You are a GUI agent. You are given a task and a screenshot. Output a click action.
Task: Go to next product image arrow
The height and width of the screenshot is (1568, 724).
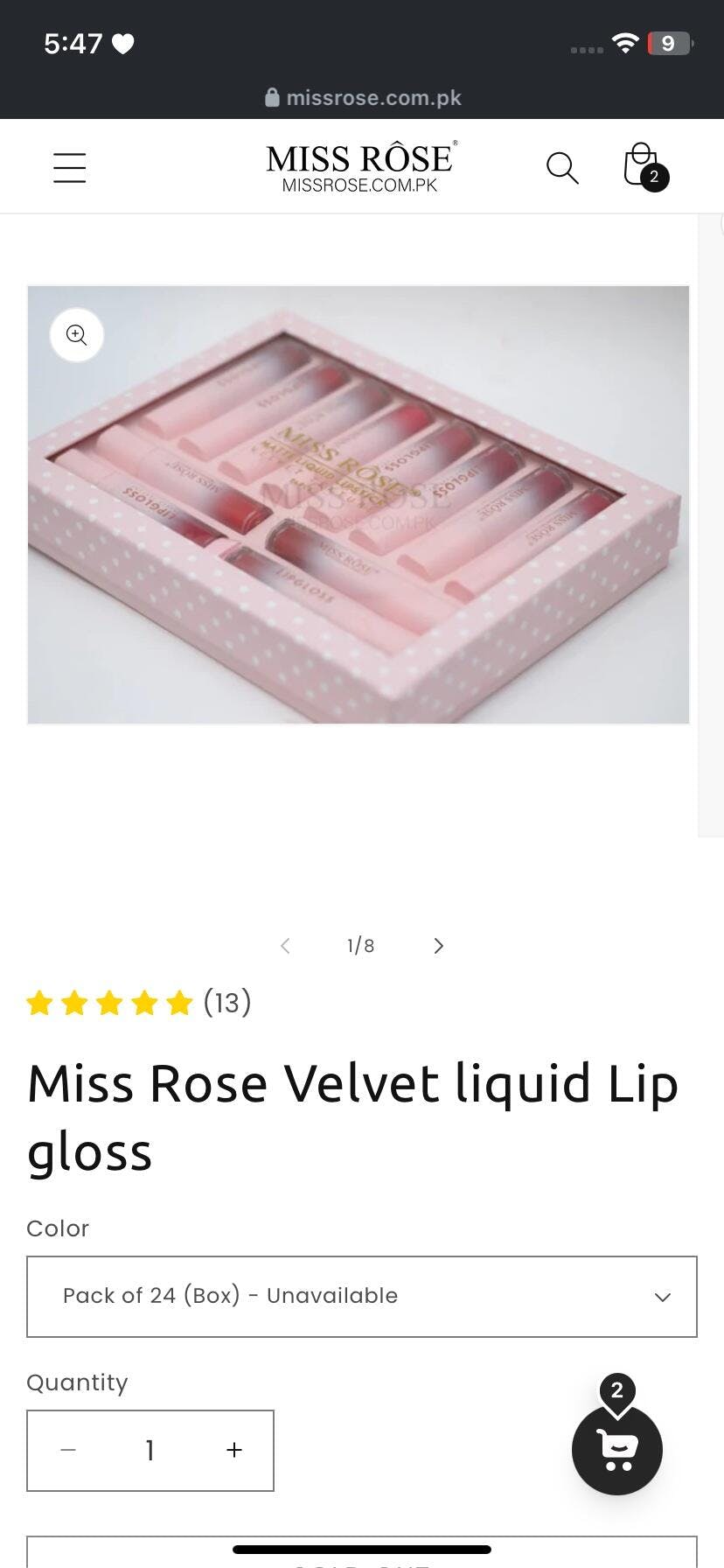point(438,946)
